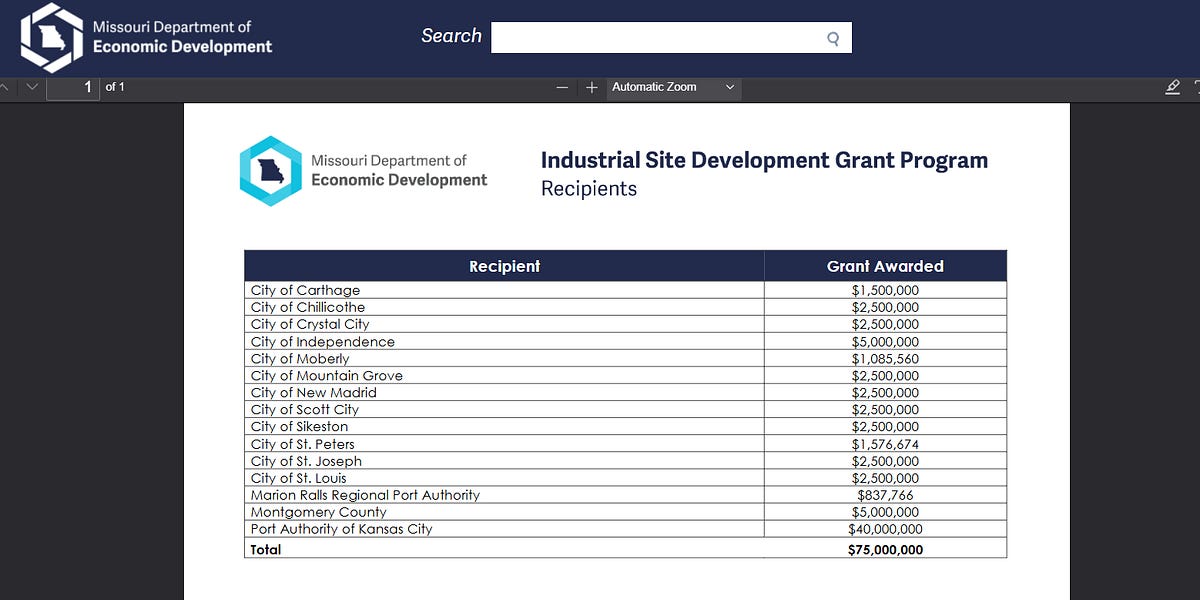The height and width of the screenshot is (600, 1200).
Task: Focus the Search input box
Action: (x=671, y=38)
